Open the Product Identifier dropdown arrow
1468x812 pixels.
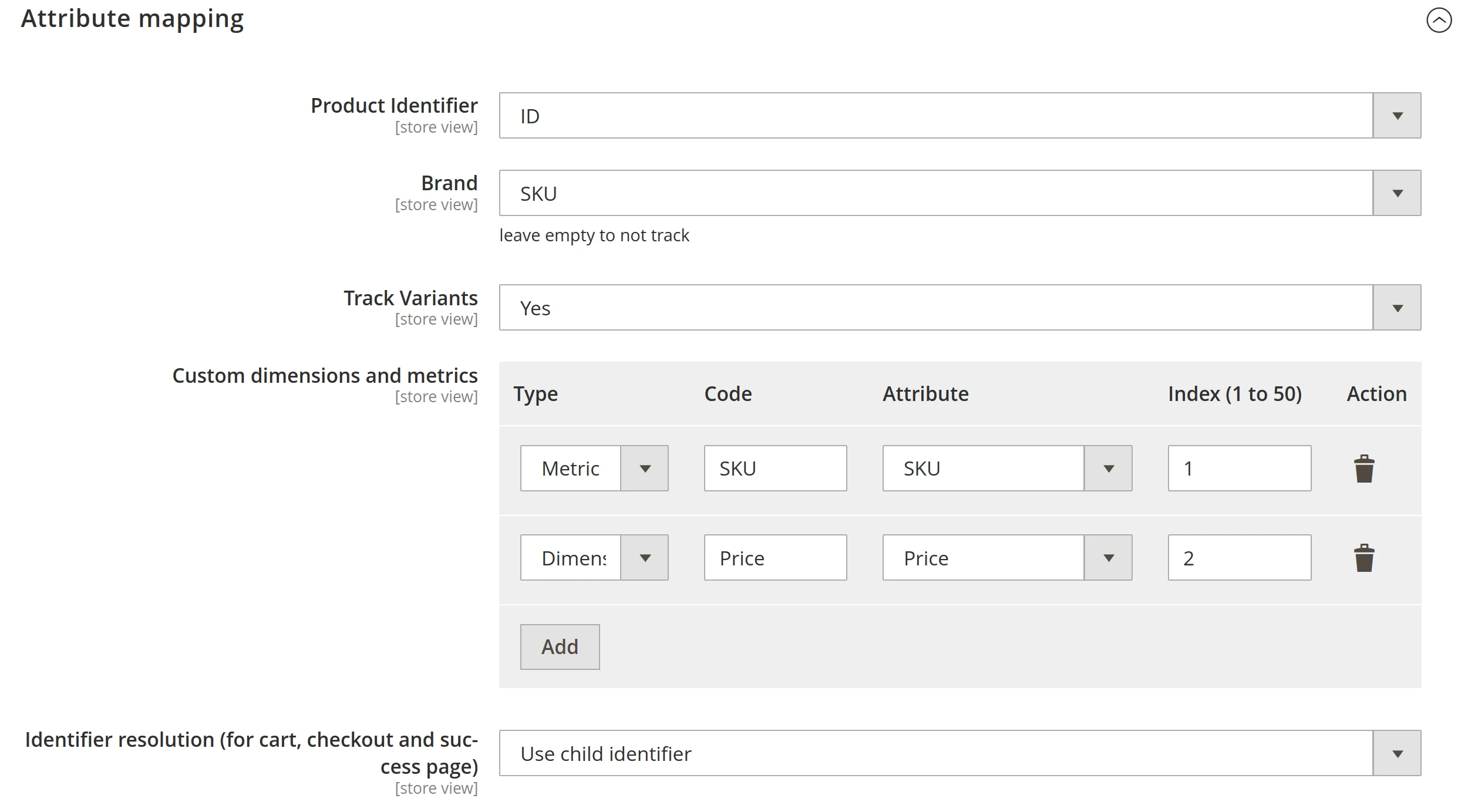pos(1397,115)
